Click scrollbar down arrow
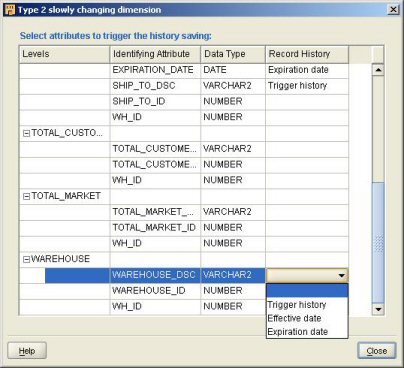This screenshot has height=368, width=404. point(378,309)
